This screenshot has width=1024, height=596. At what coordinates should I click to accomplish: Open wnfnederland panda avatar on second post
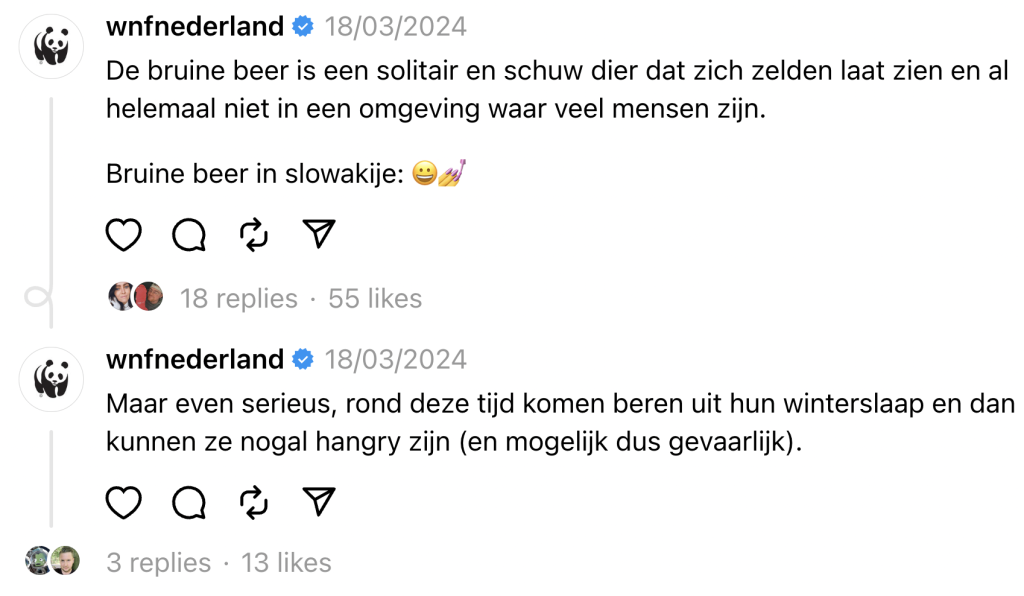51,379
